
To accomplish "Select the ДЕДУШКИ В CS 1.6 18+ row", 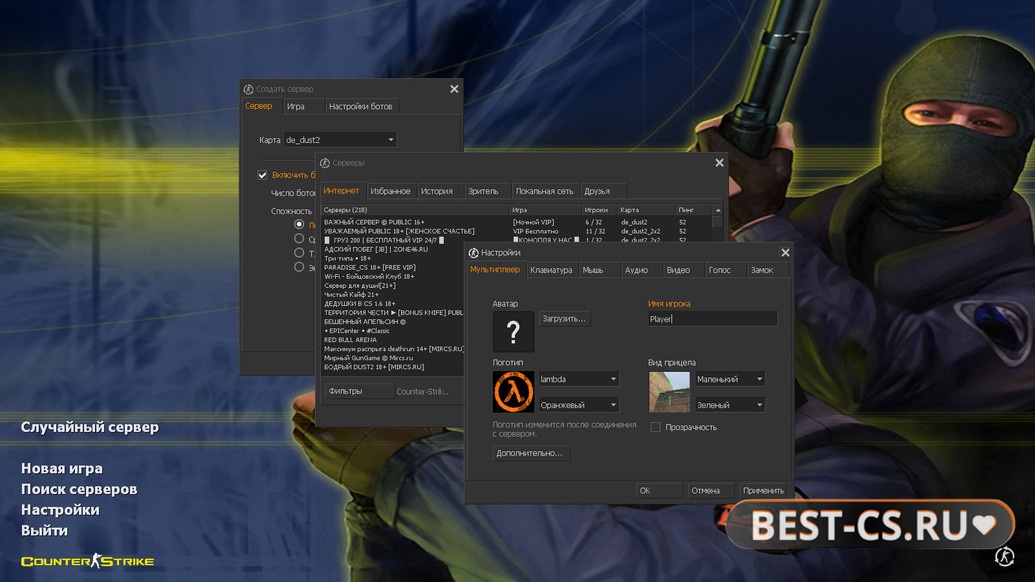I will [393, 304].
